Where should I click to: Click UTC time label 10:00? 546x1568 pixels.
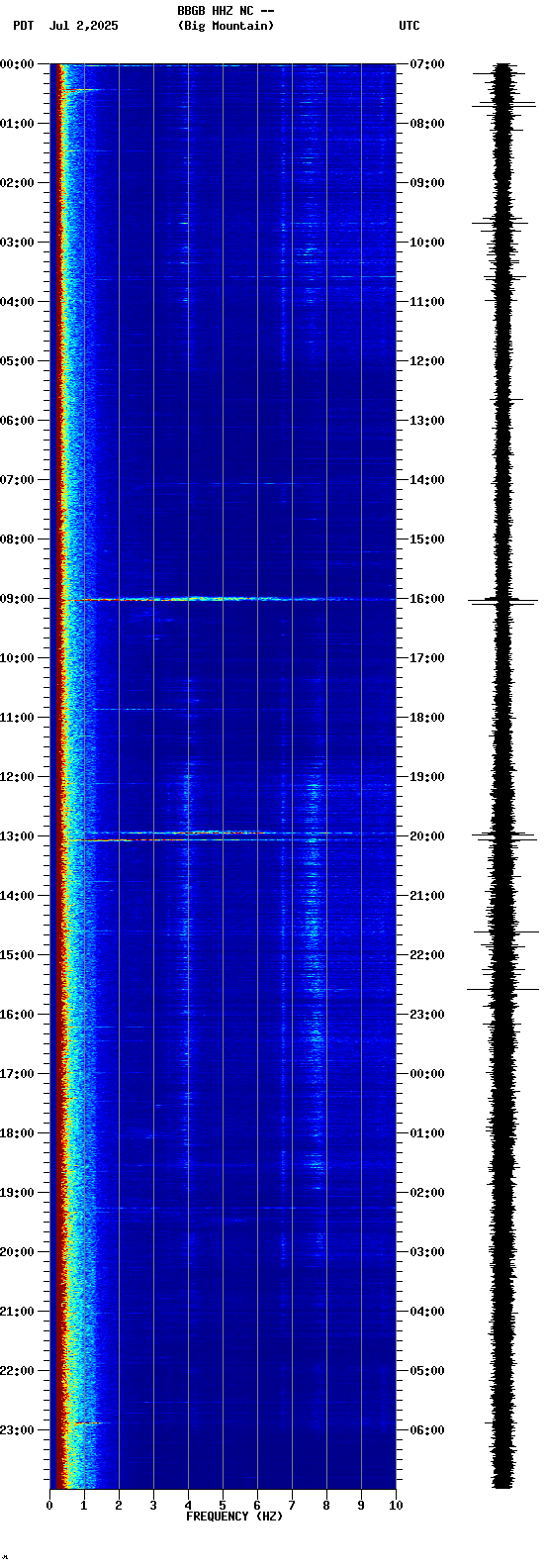coord(427,243)
